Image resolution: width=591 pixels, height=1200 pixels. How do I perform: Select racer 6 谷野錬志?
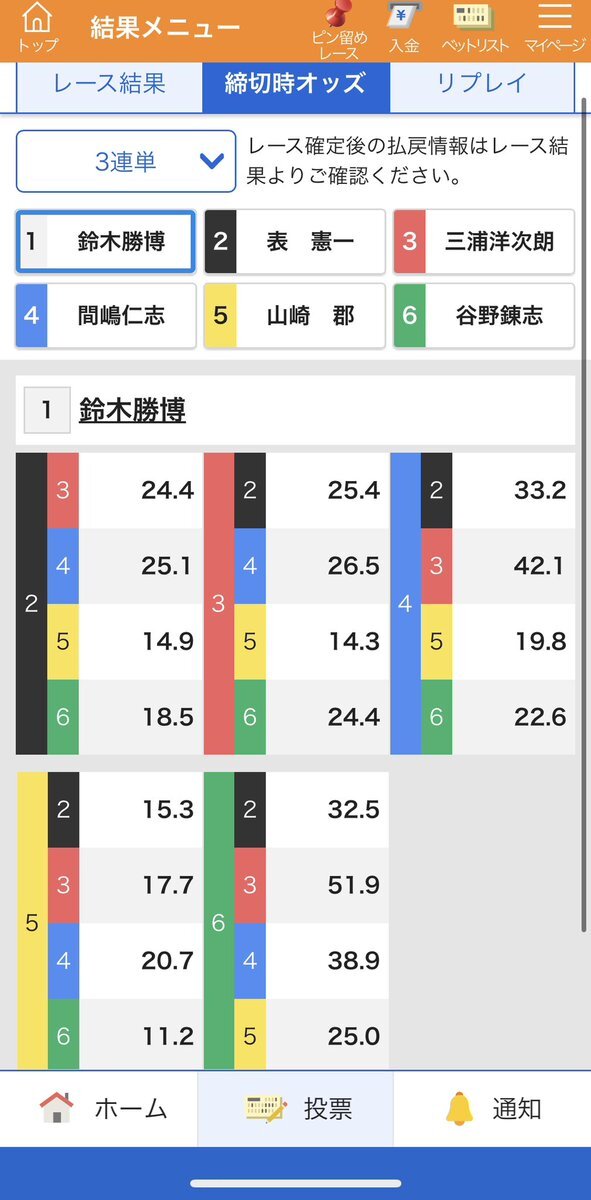(484, 316)
